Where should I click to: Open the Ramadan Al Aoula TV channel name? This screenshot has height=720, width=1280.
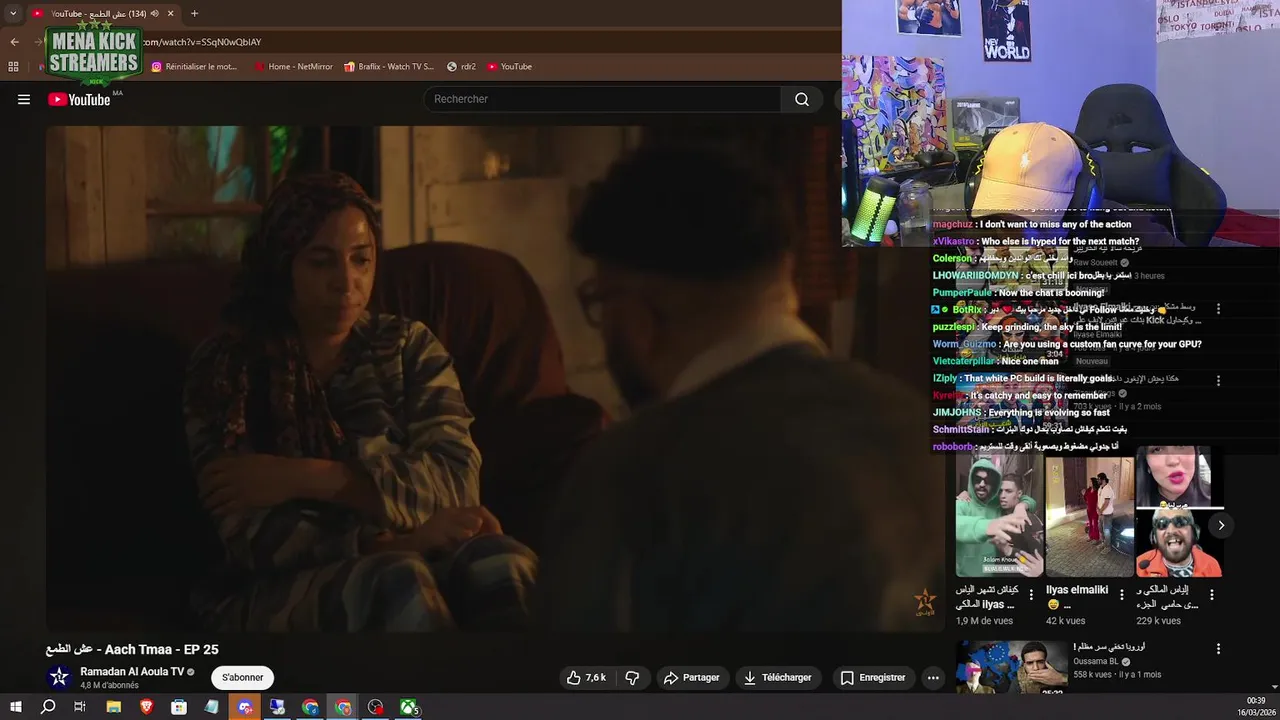point(132,672)
